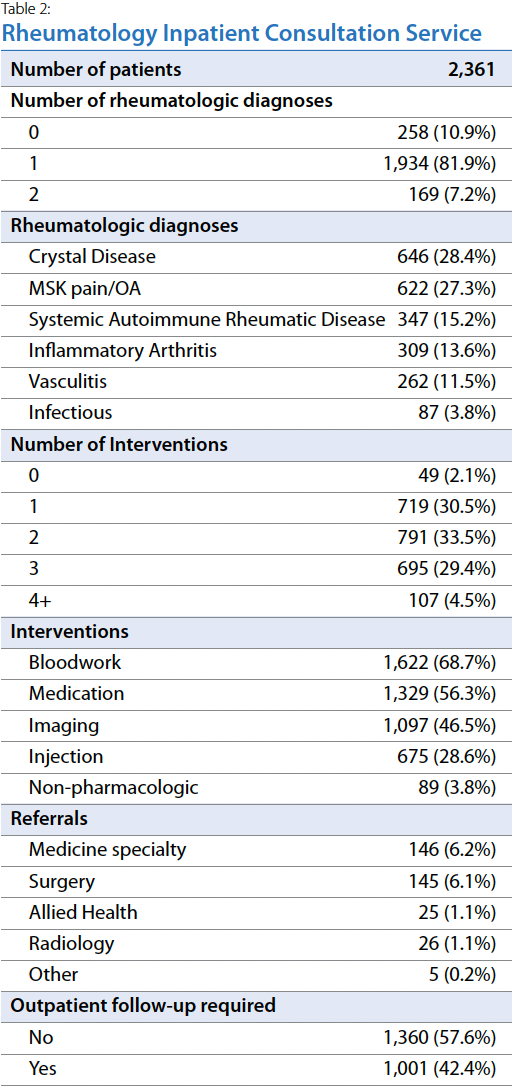Click the Non-pharmacologic row label
Screen dimensions: 516x1092
point(114,788)
